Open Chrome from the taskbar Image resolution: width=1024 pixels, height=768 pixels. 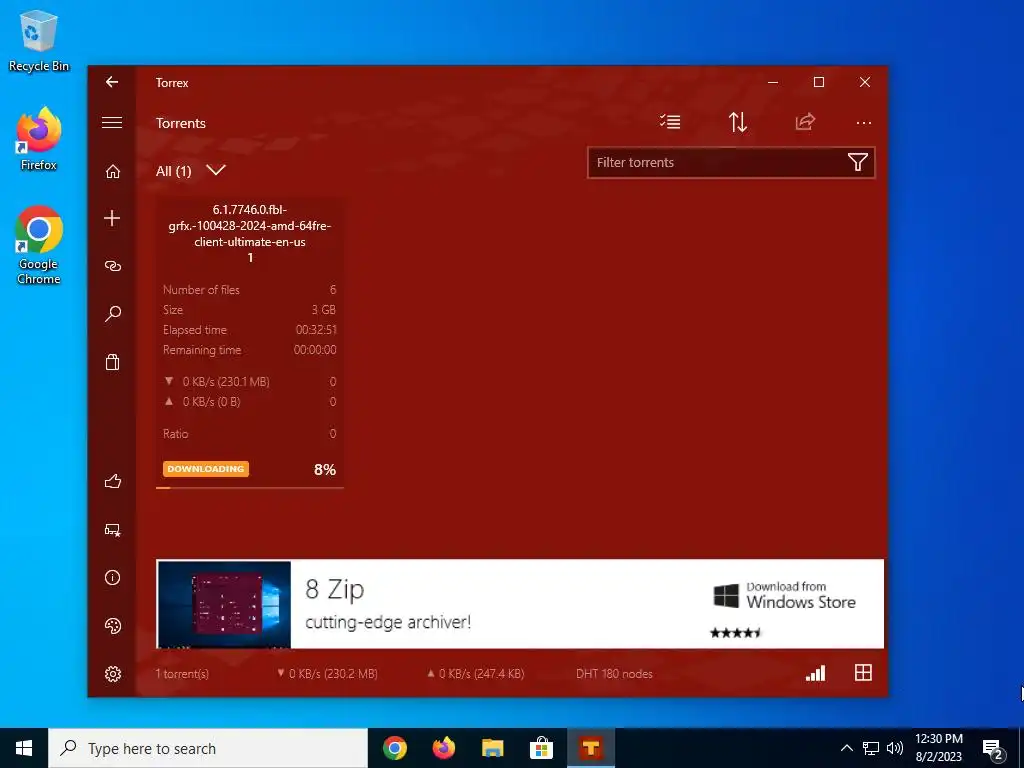[x=394, y=748]
